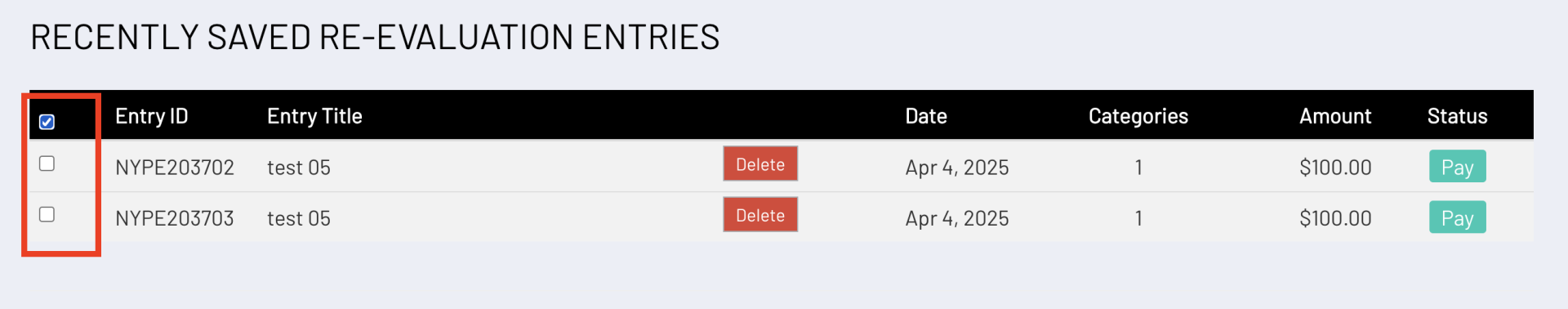Click the Apr 4, 2025 date in first row
1568x309 pixels.
(x=957, y=168)
